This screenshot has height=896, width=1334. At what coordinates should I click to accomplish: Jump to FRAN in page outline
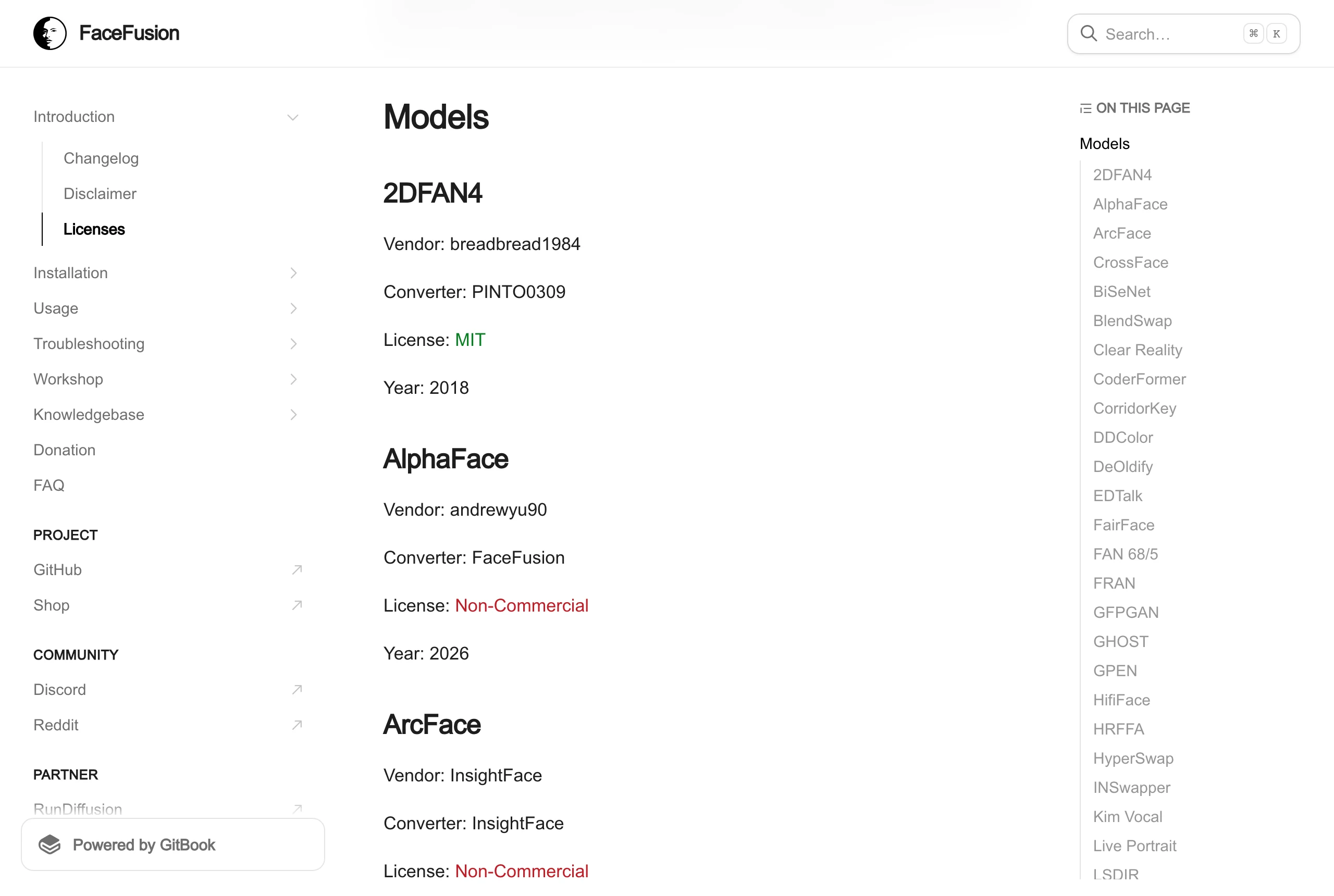click(x=1114, y=583)
